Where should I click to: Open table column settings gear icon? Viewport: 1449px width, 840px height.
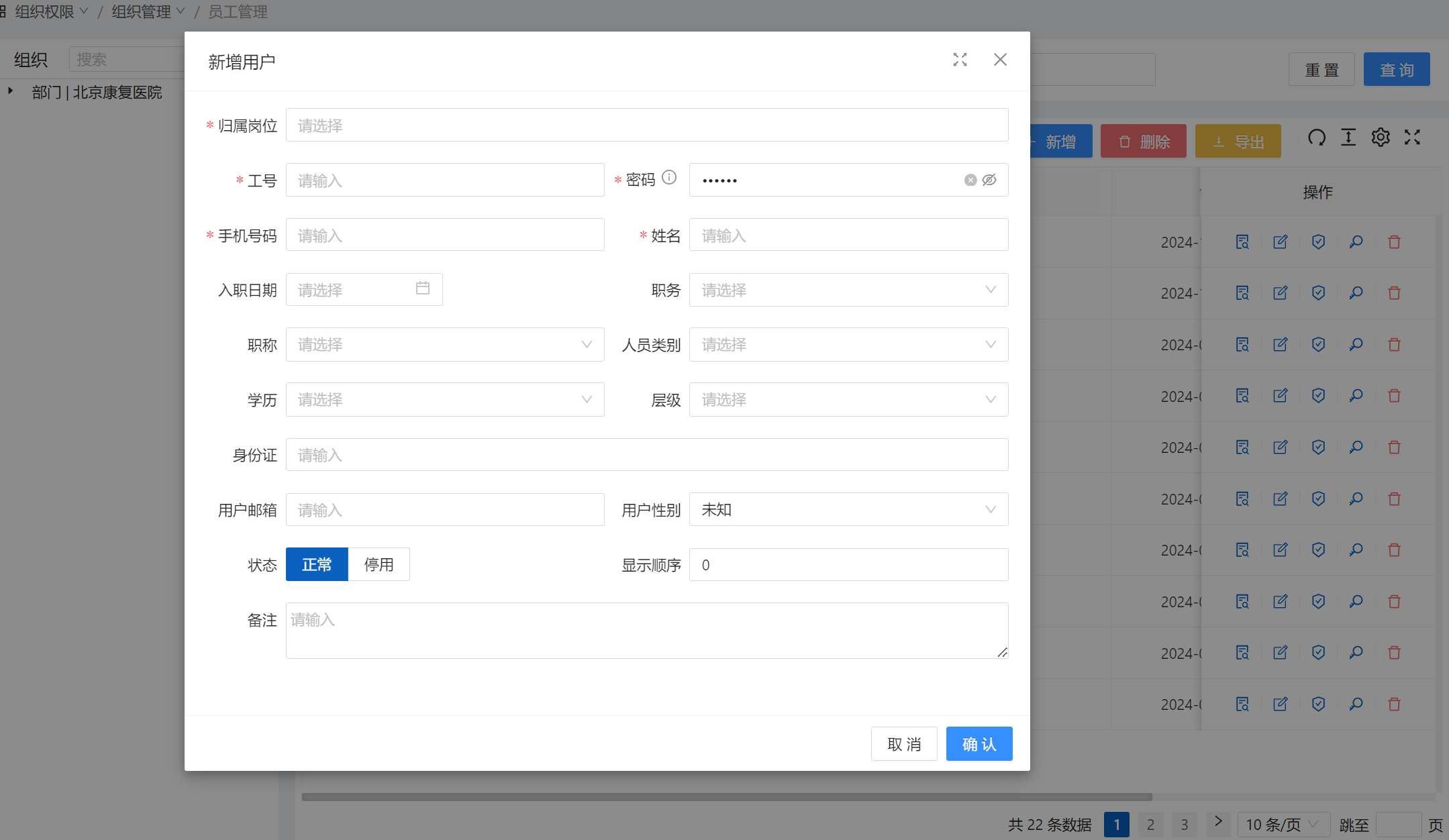[1381, 138]
